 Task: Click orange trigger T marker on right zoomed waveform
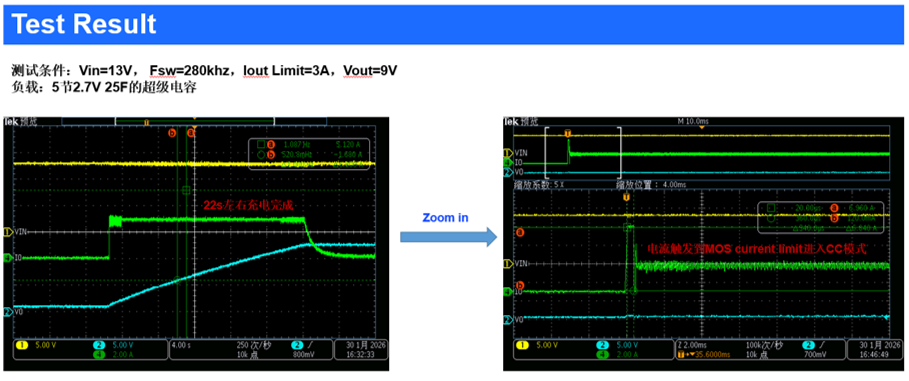click(x=626, y=198)
